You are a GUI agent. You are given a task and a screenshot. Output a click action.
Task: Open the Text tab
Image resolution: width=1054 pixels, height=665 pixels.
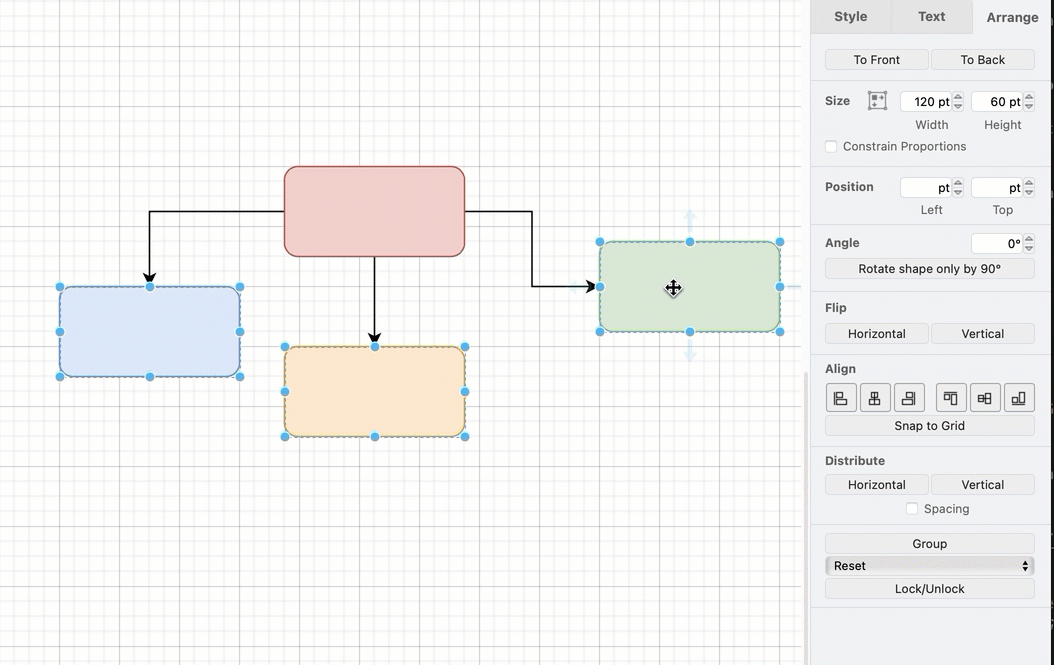[x=930, y=16]
